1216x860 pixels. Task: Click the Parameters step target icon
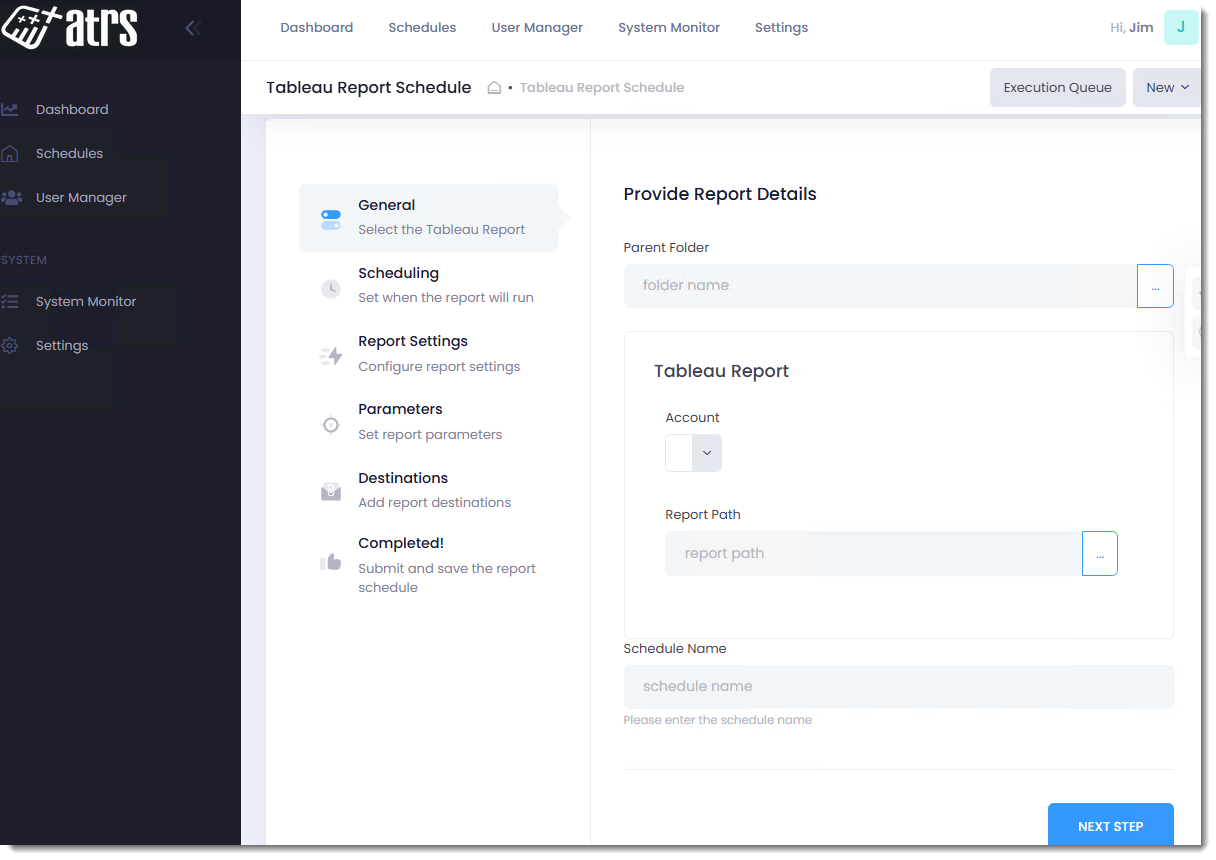coord(330,424)
